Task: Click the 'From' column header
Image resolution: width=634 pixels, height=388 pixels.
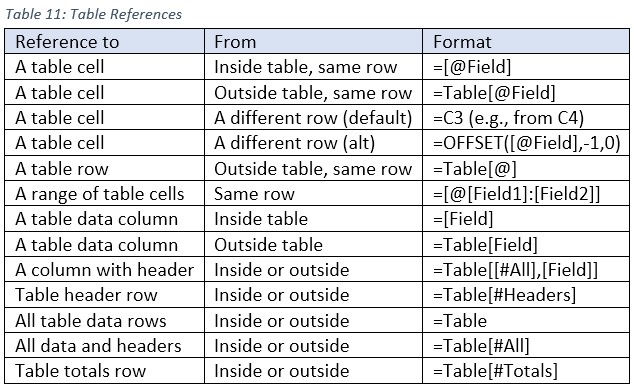Action: [314, 42]
